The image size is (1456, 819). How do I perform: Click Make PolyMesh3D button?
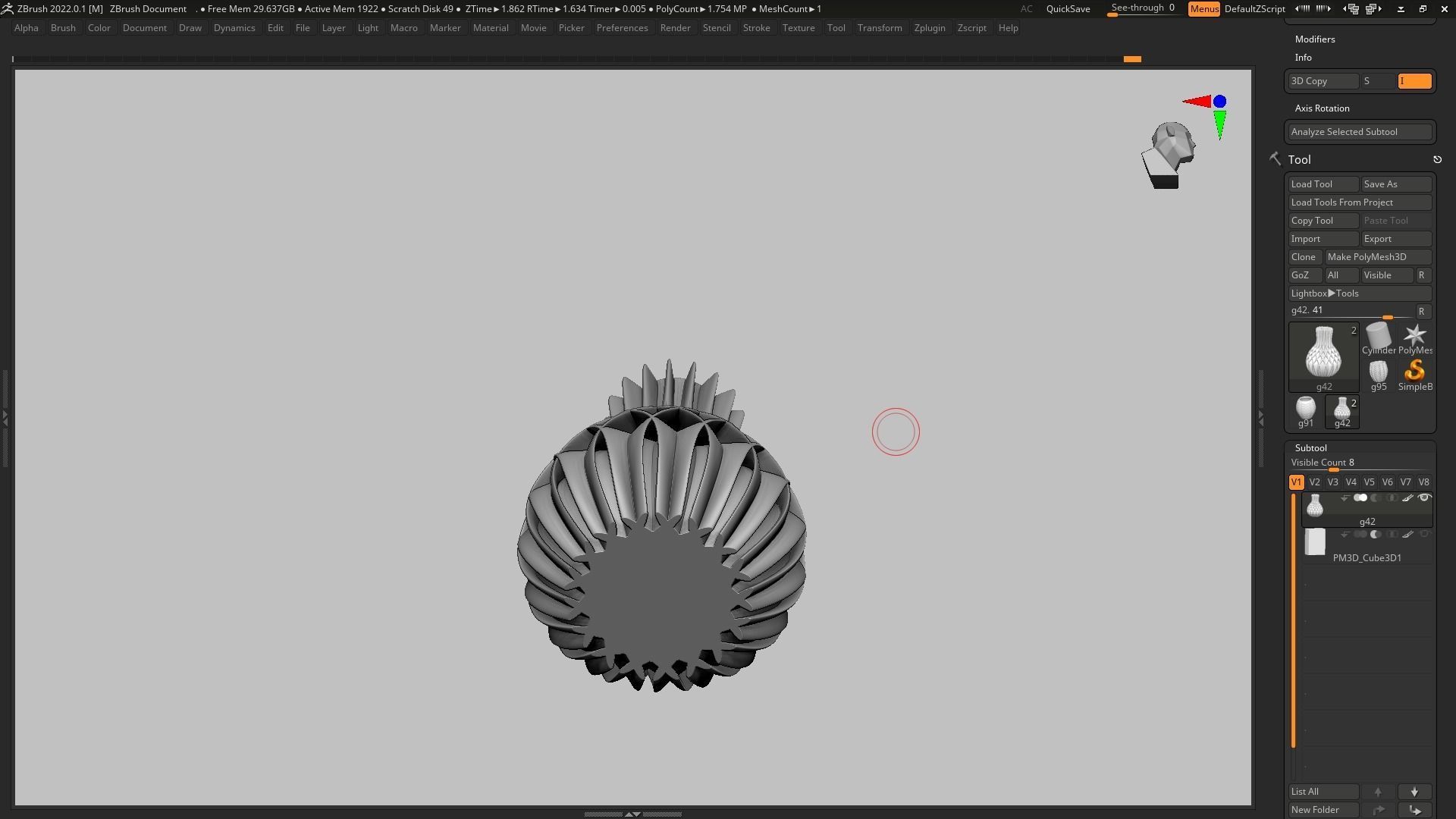click(1378, 257)
